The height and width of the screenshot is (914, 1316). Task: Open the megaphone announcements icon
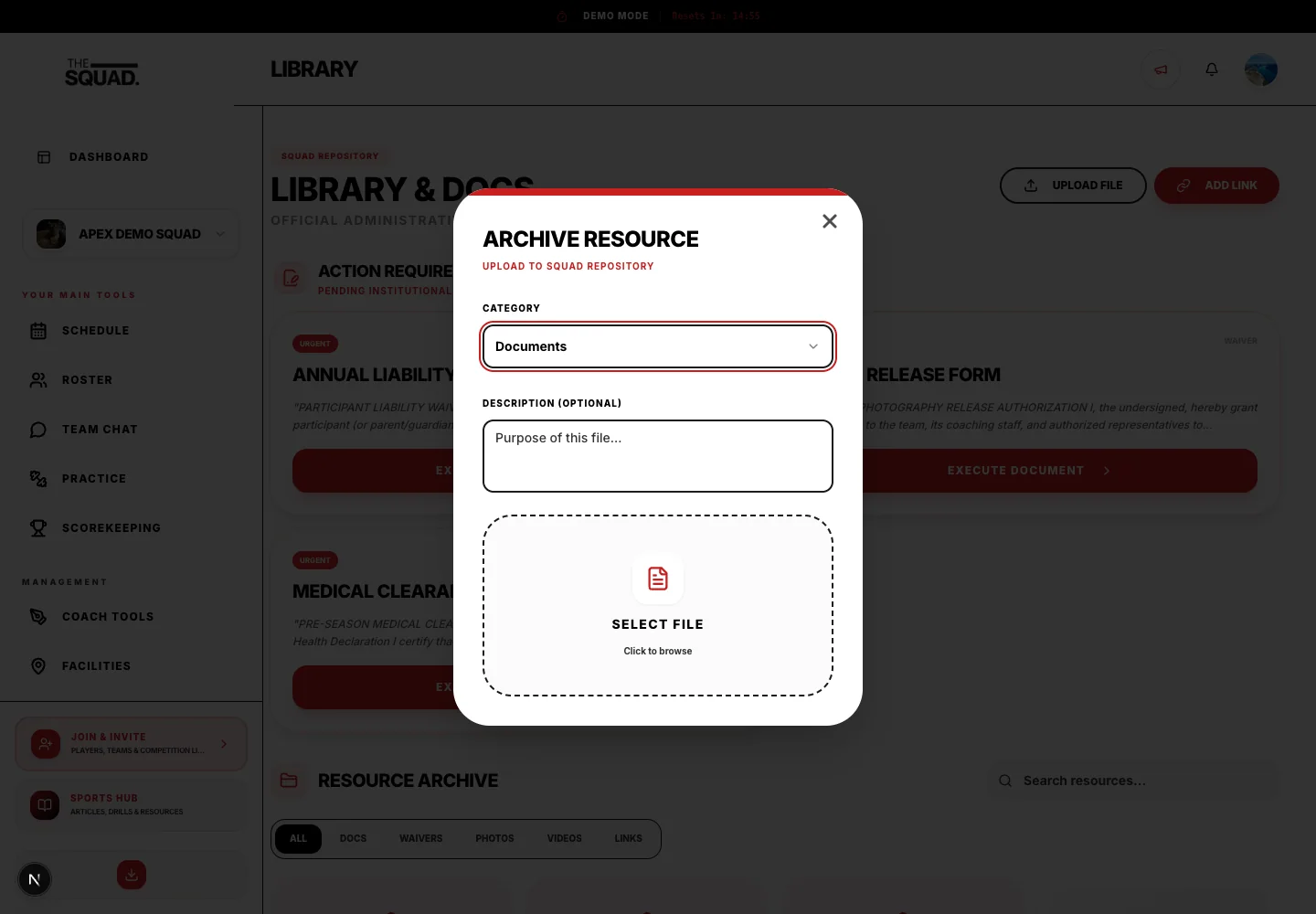[1161, 69]
